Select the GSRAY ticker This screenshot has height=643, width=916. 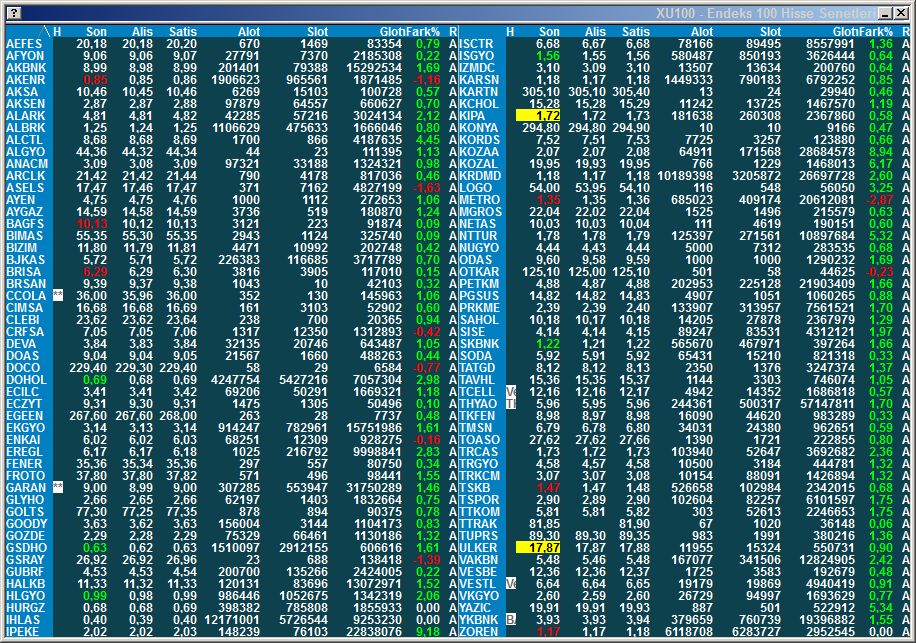(25, 559)
